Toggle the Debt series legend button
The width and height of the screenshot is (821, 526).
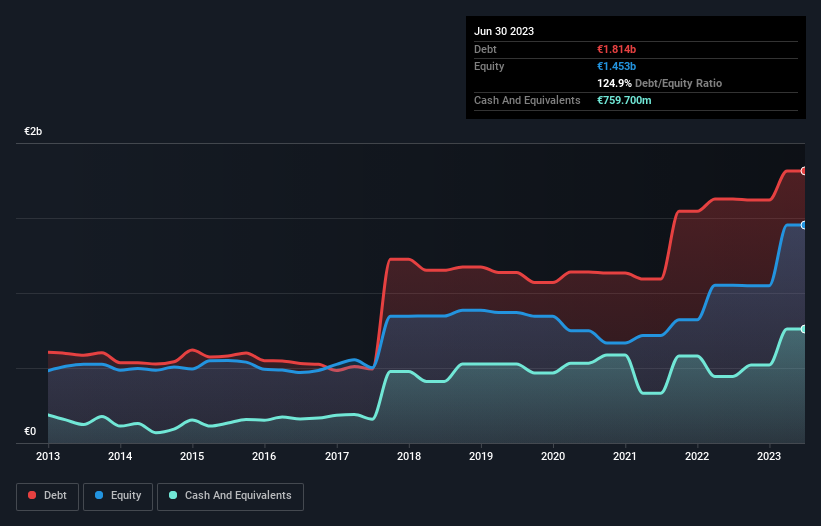coord(47,496)
